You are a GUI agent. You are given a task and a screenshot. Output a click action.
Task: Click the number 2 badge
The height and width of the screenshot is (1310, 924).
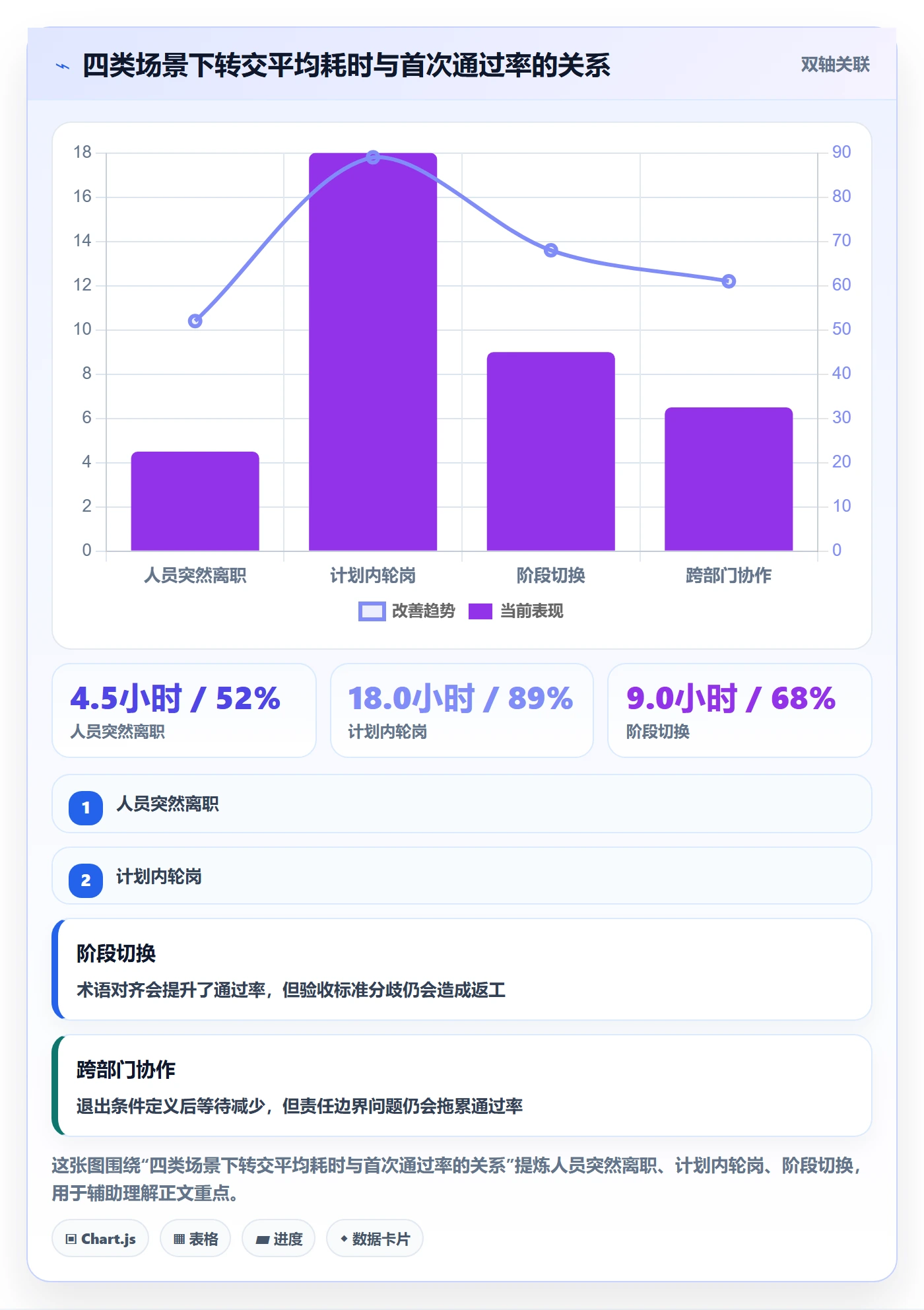coord(86,880)
